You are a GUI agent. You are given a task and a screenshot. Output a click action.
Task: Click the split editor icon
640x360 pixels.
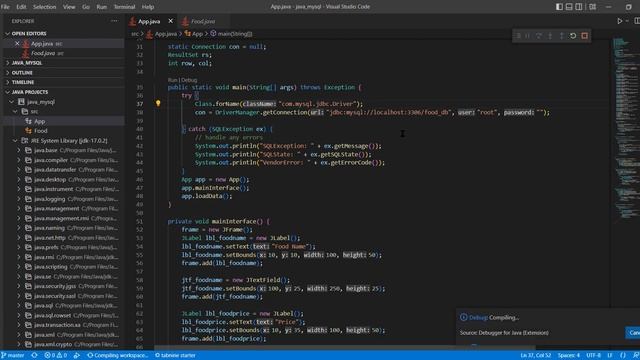[637, 21]
